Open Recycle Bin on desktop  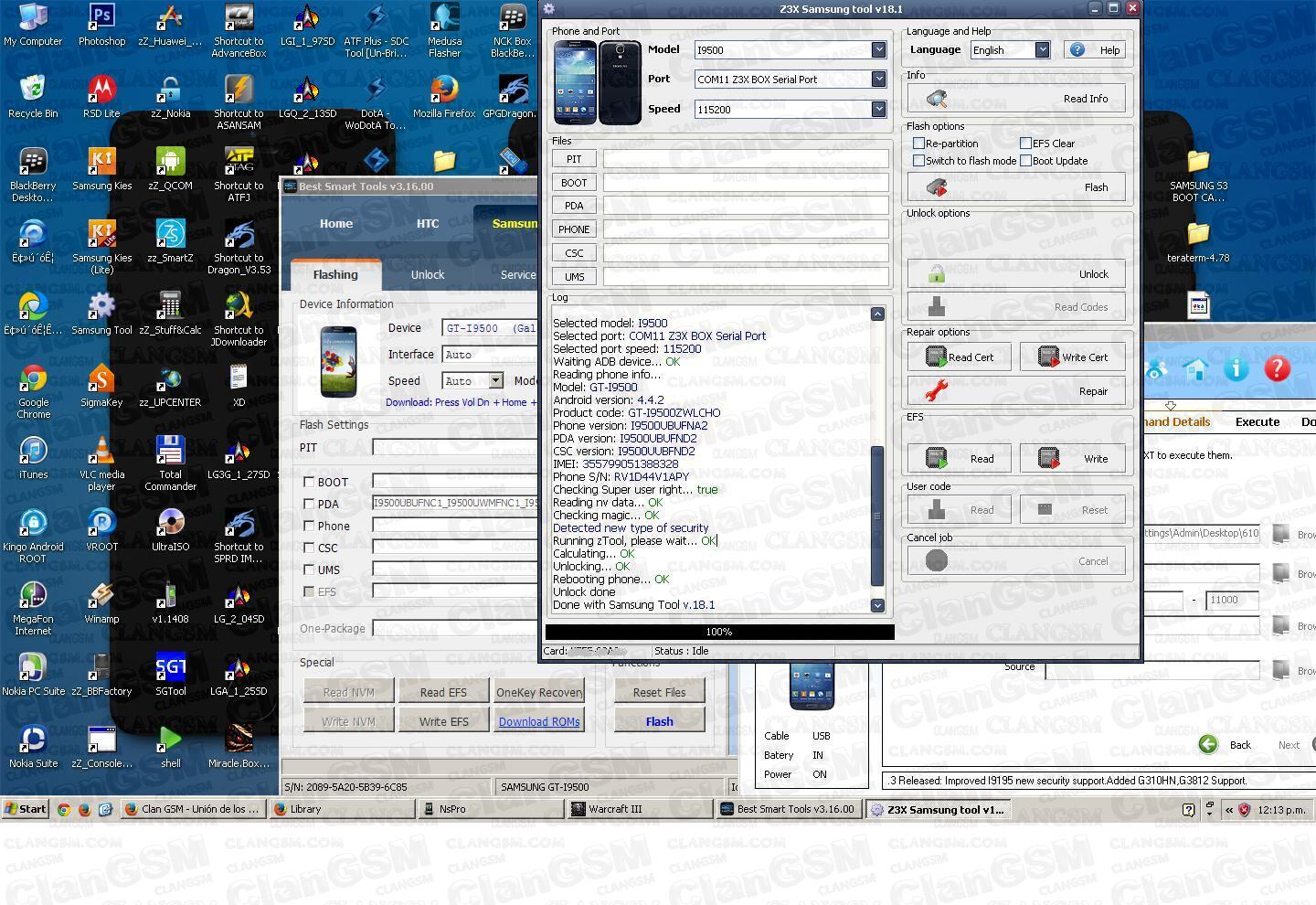pos(33,97)
